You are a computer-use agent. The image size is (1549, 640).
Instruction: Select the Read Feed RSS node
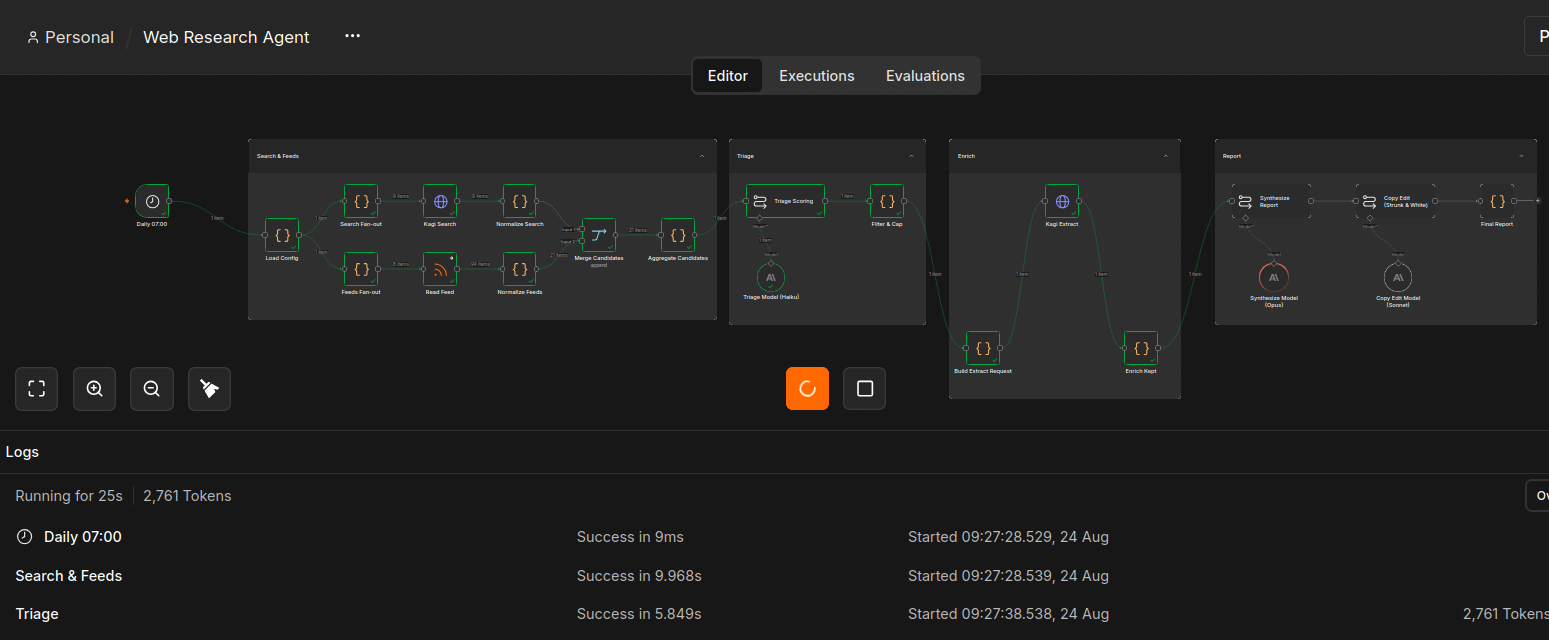point(440,269)
